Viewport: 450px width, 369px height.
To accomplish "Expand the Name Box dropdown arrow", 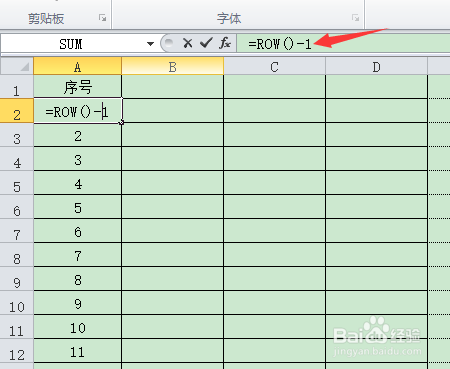I will [150, 44].
